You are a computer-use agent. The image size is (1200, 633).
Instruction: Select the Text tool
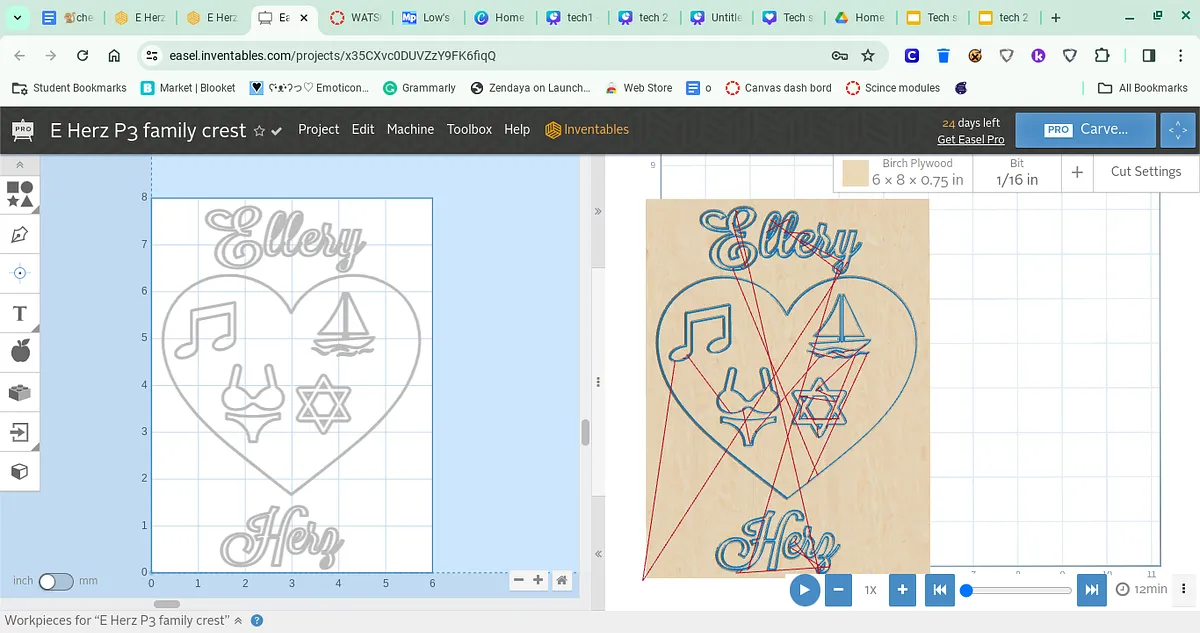[19, 314]
